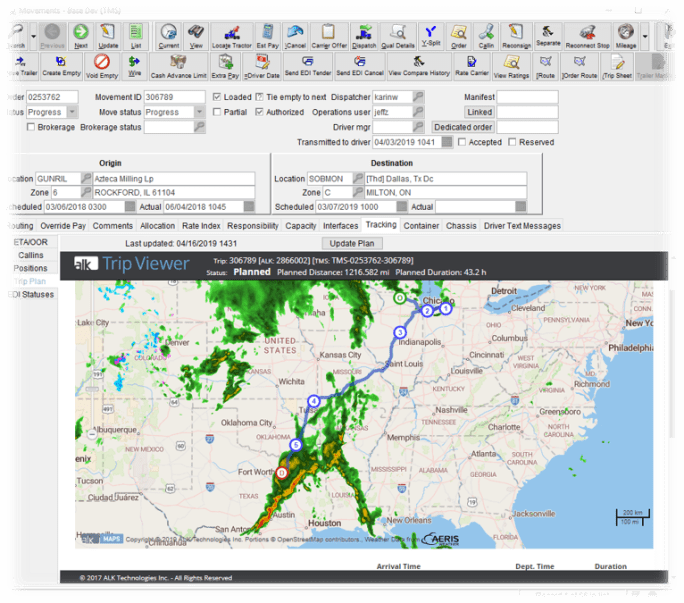Enable the Brokerage checkbox
Viewport: 684px width, 603px height.
(28, 128)
